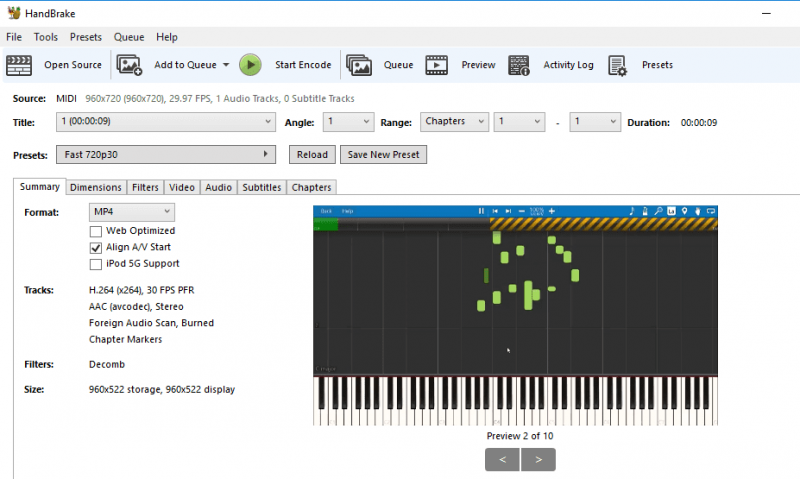Minimize the HandBrake window
Image resolution: width=800 pixels, height=479 pixels.
coord(766,13)
